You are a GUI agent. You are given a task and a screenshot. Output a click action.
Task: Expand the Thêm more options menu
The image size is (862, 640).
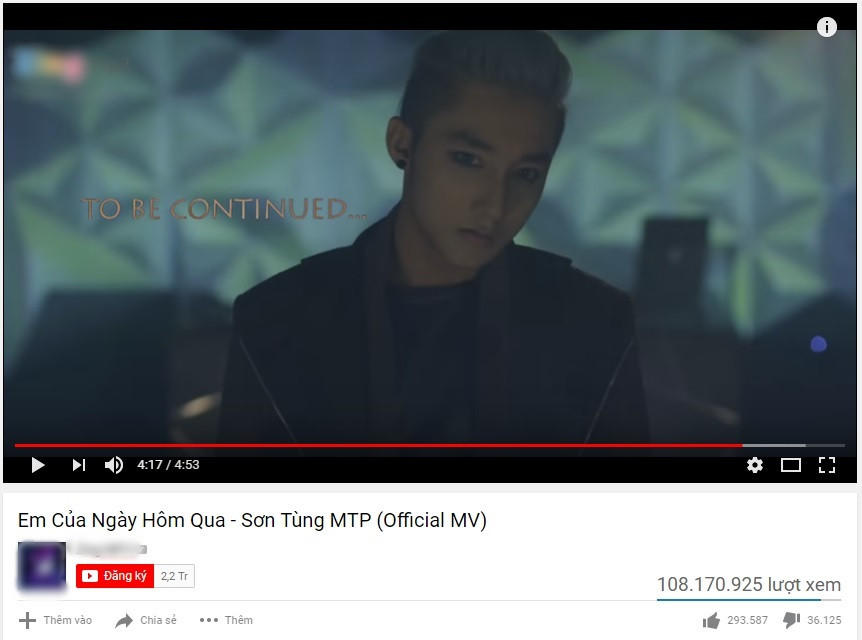[226, 620]
